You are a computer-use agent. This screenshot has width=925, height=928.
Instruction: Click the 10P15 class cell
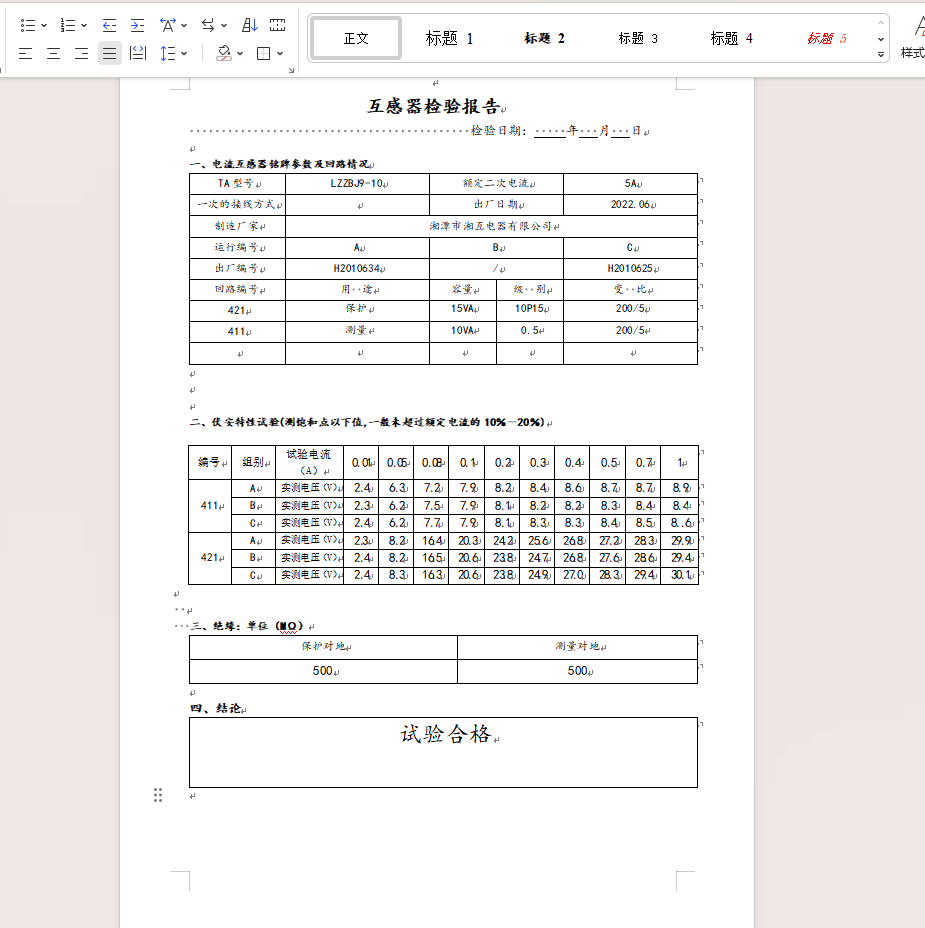[530, 309]
